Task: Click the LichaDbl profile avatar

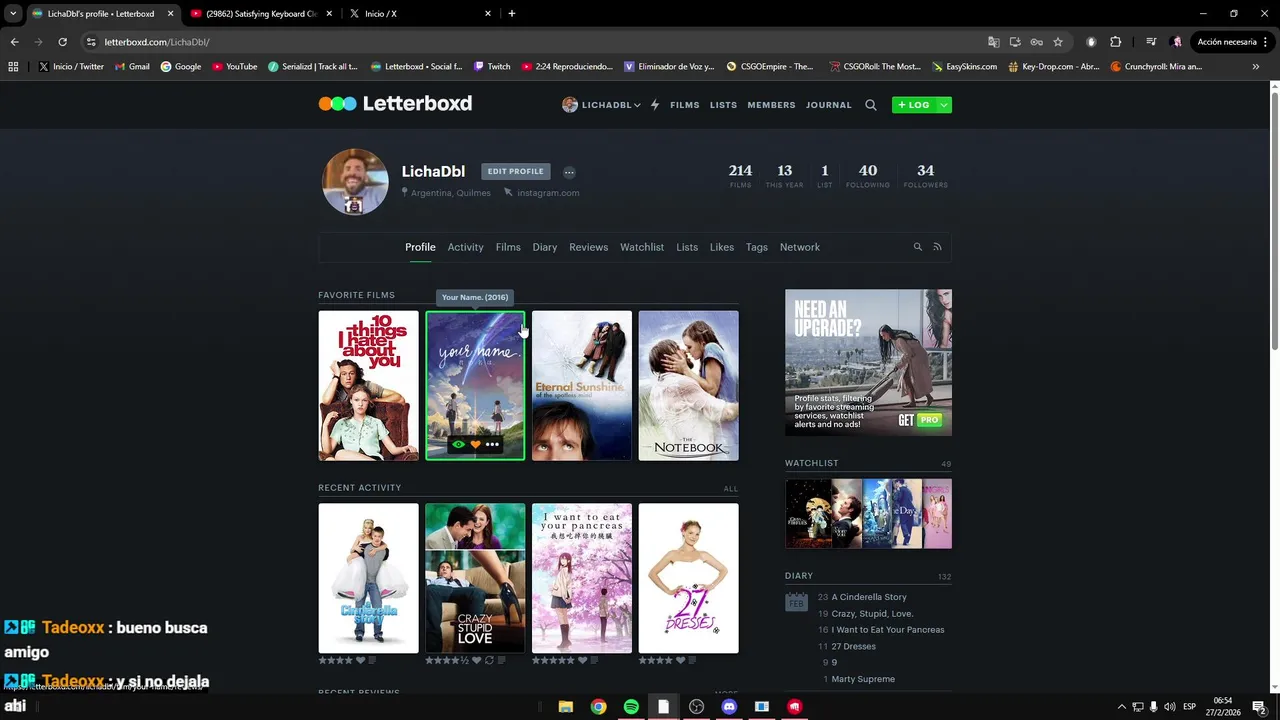Action: 355,182
